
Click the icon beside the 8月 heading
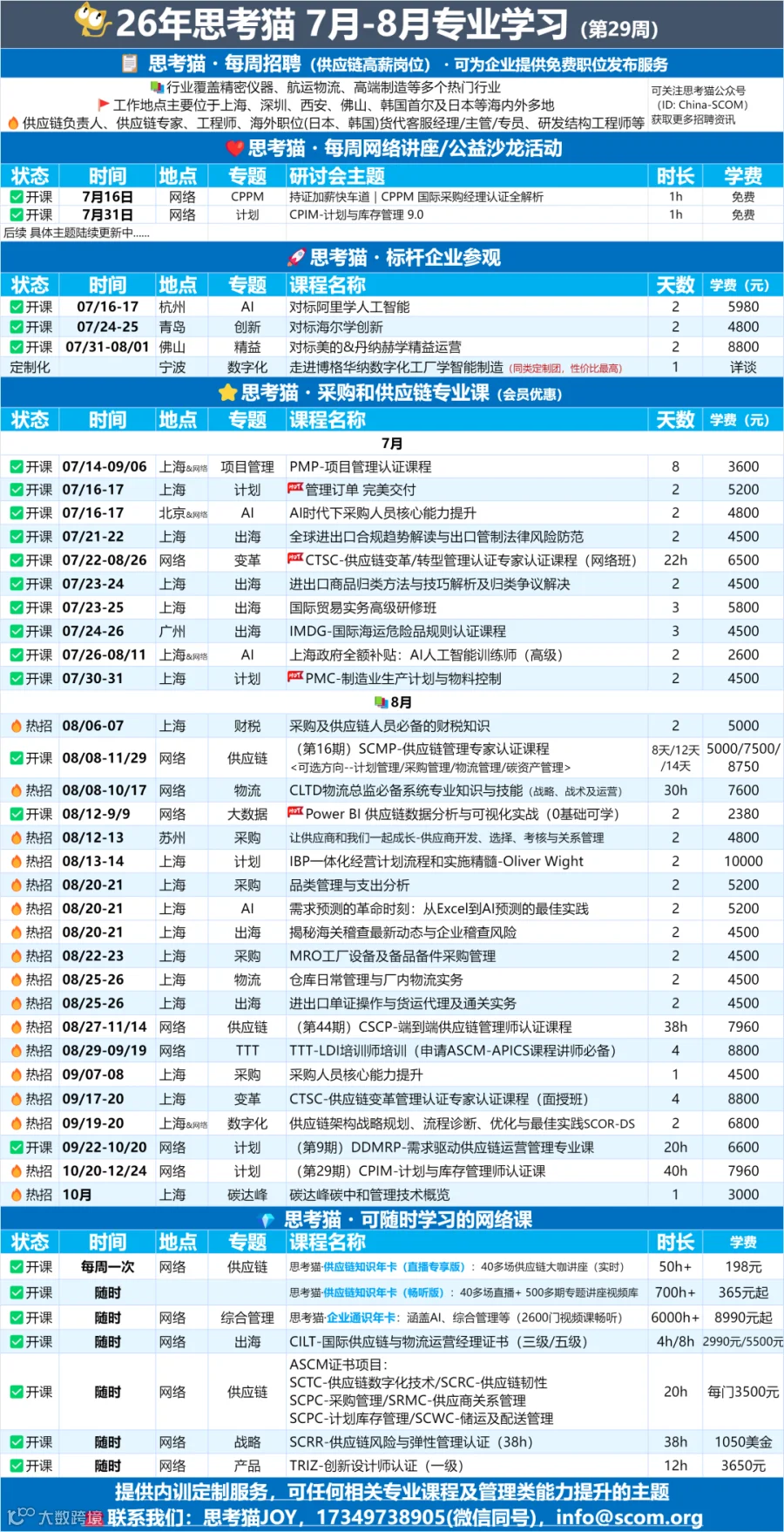[381, 702]
